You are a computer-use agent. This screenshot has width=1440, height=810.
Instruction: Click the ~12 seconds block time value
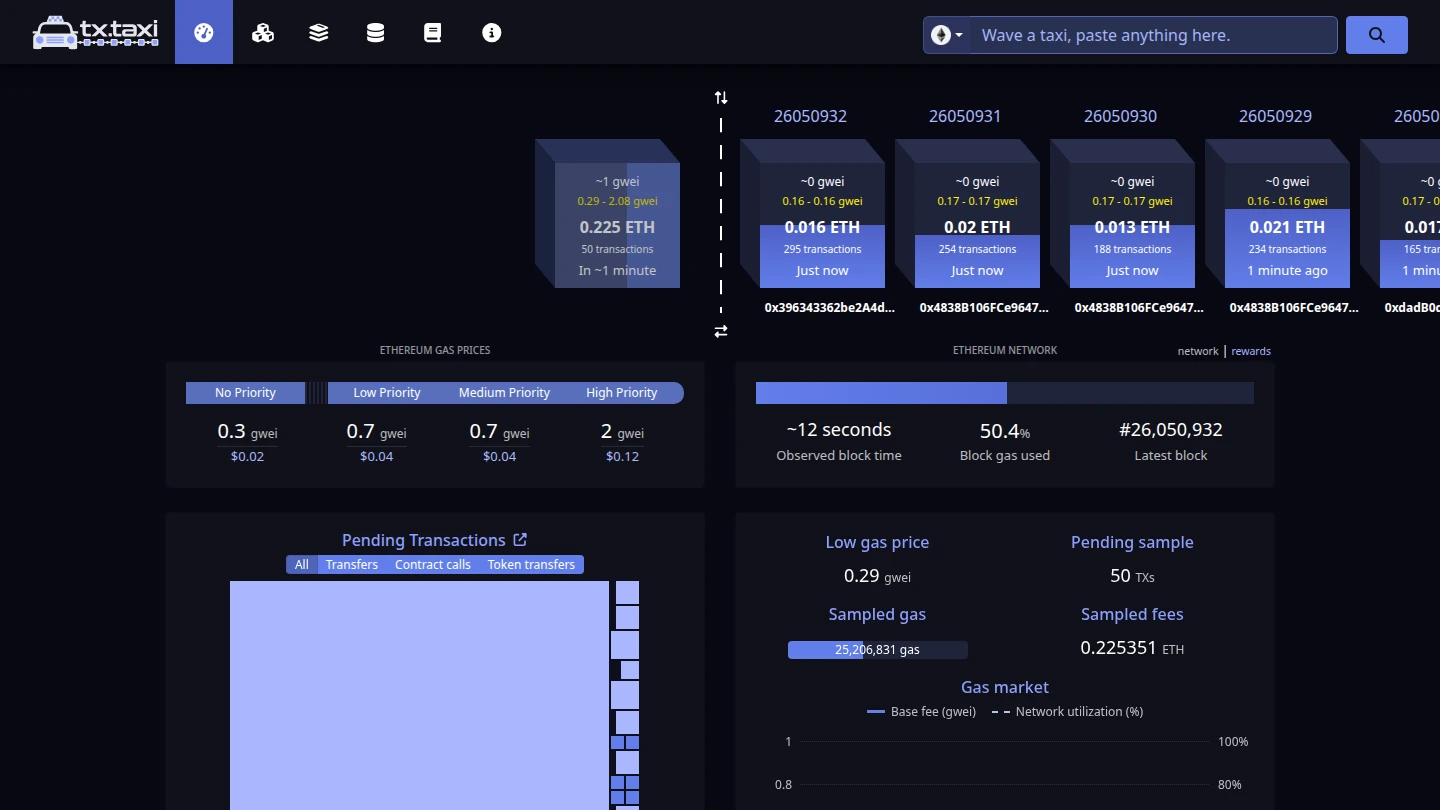[x=839, y=430]
